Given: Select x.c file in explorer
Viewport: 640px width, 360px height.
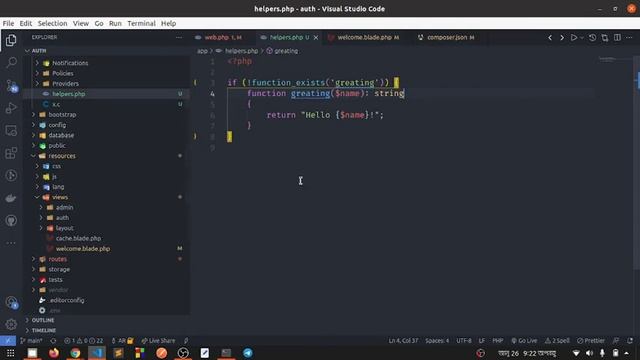Looking at the screenshot, I should (x=56, y=104).
